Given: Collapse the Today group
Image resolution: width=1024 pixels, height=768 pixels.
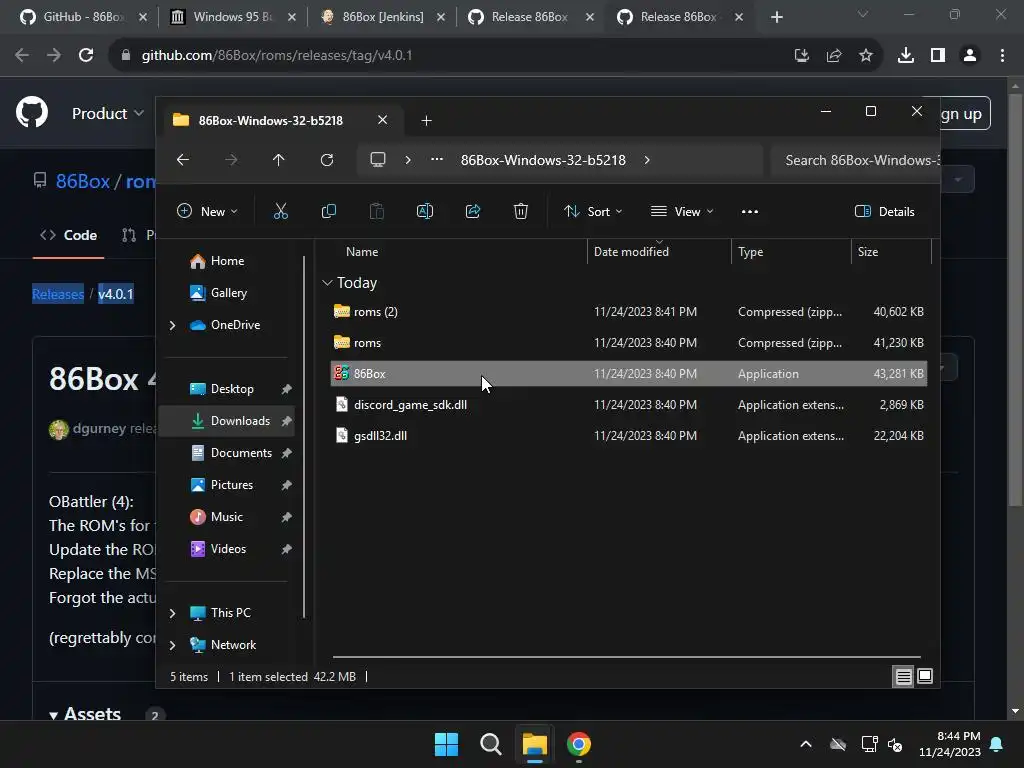Looking at the screenshot, I should 327,283.
